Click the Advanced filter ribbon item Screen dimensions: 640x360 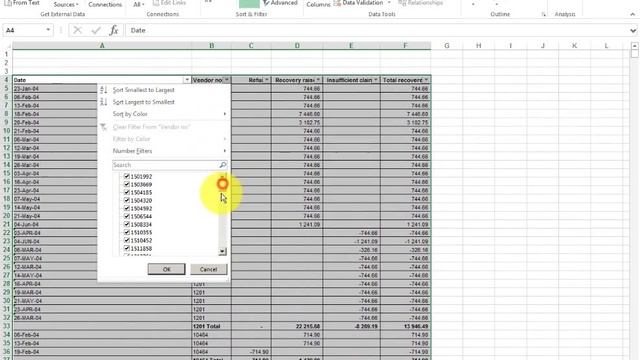tap(280, 3)
